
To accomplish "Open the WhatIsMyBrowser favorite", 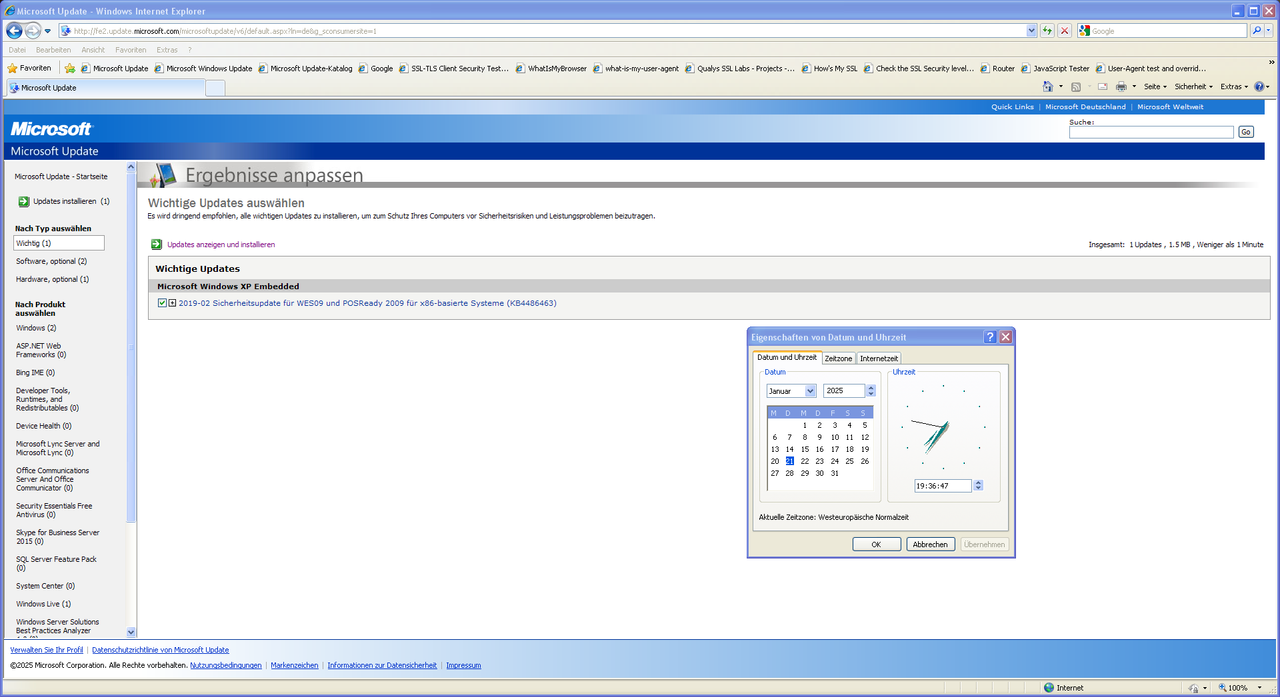I will pos(551,68).
